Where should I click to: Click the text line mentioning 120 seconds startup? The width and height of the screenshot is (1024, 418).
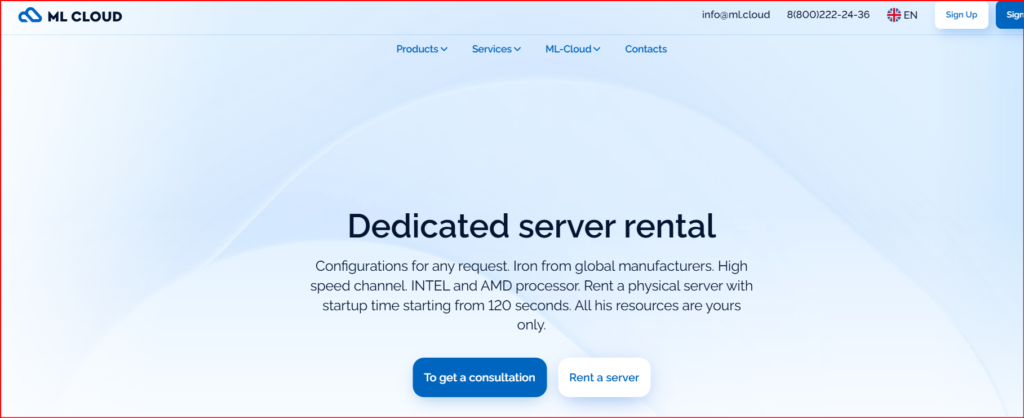pyautogui.click(x=531, y=305)
